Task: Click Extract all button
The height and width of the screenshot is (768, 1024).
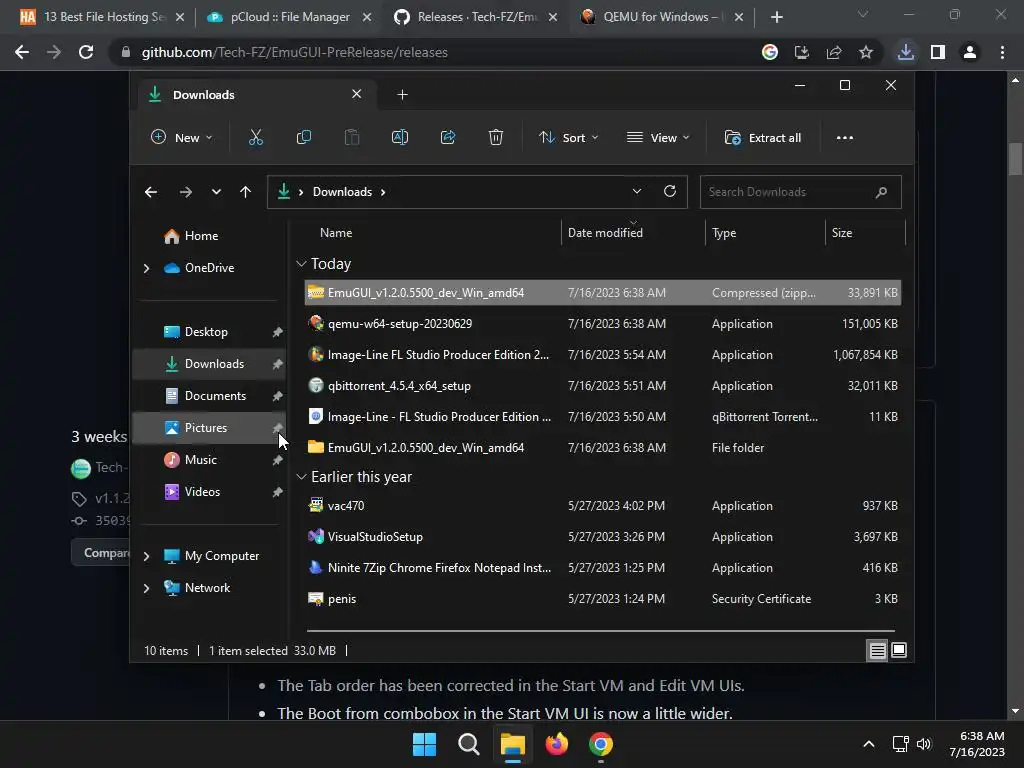Action: pos(763,137)
